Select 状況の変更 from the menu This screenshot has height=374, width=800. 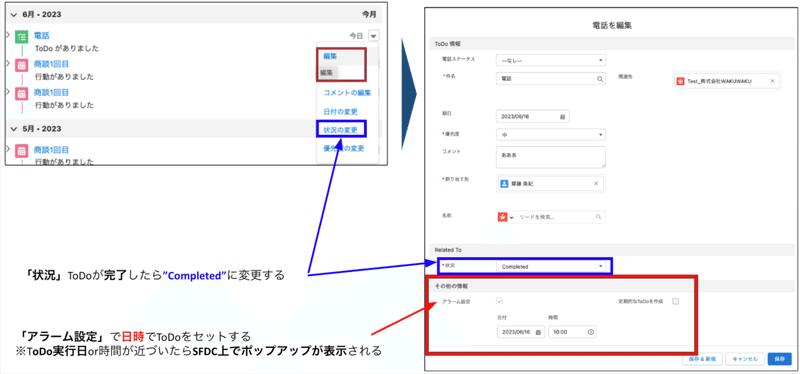coord(340,130)
